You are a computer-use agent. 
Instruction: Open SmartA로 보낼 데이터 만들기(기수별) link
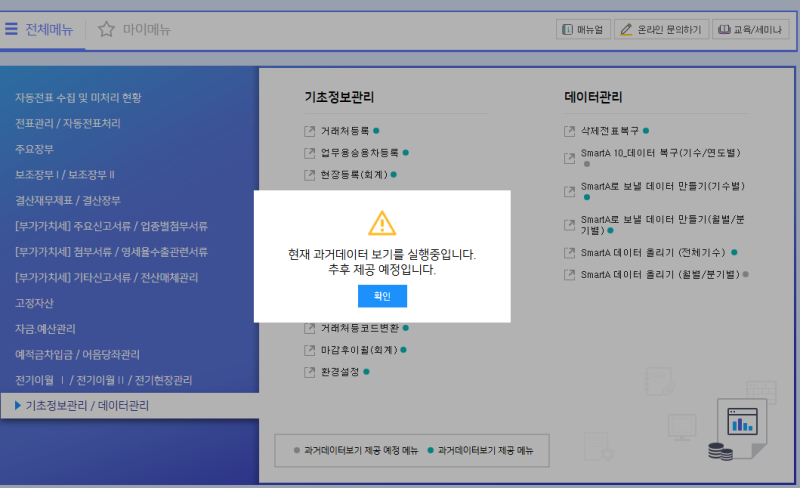pyautogui.click(x=663, y=186)
